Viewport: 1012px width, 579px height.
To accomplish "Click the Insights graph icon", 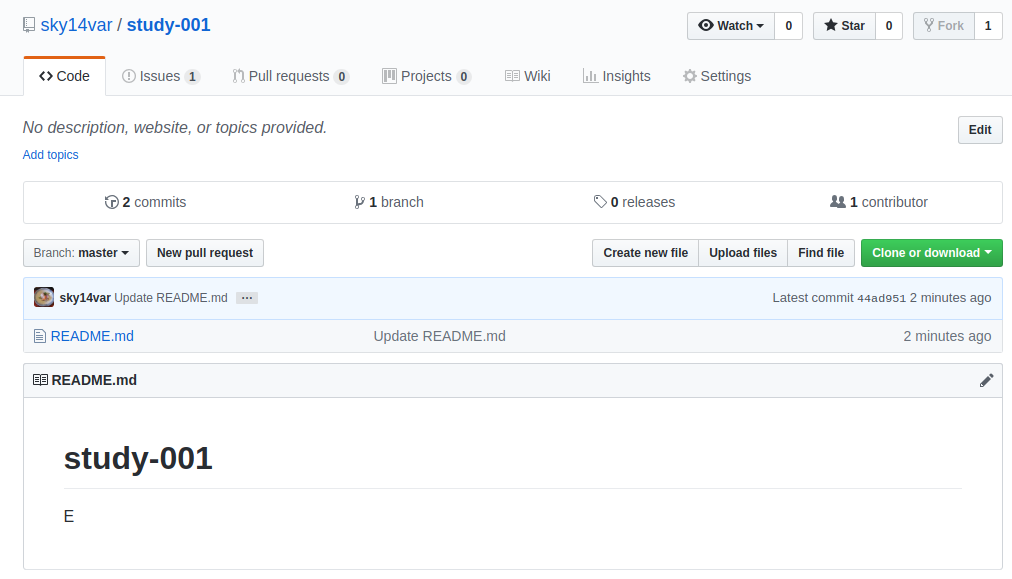I will click(x=590, y=76).
